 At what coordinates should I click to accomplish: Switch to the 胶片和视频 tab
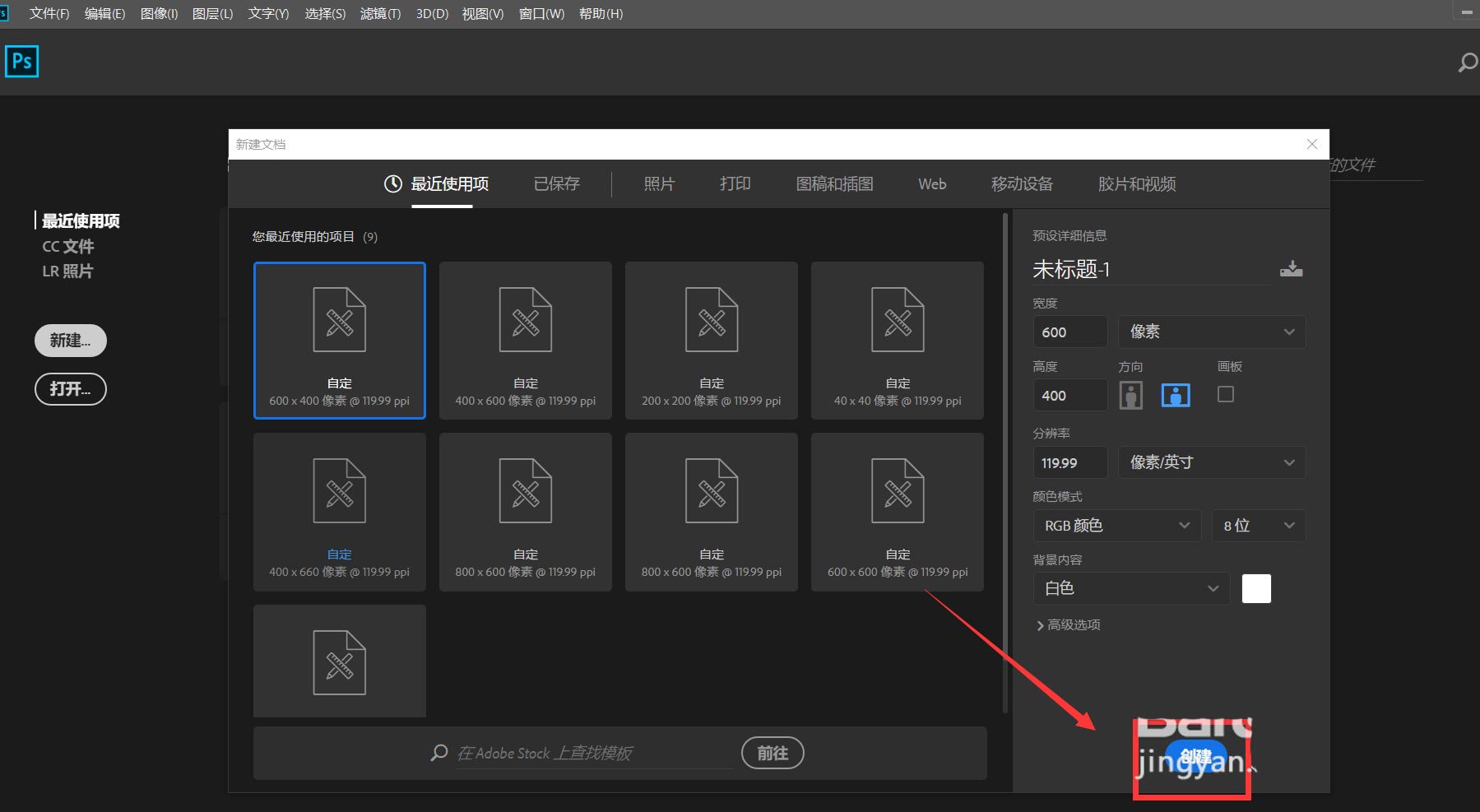coord(1137,184)
